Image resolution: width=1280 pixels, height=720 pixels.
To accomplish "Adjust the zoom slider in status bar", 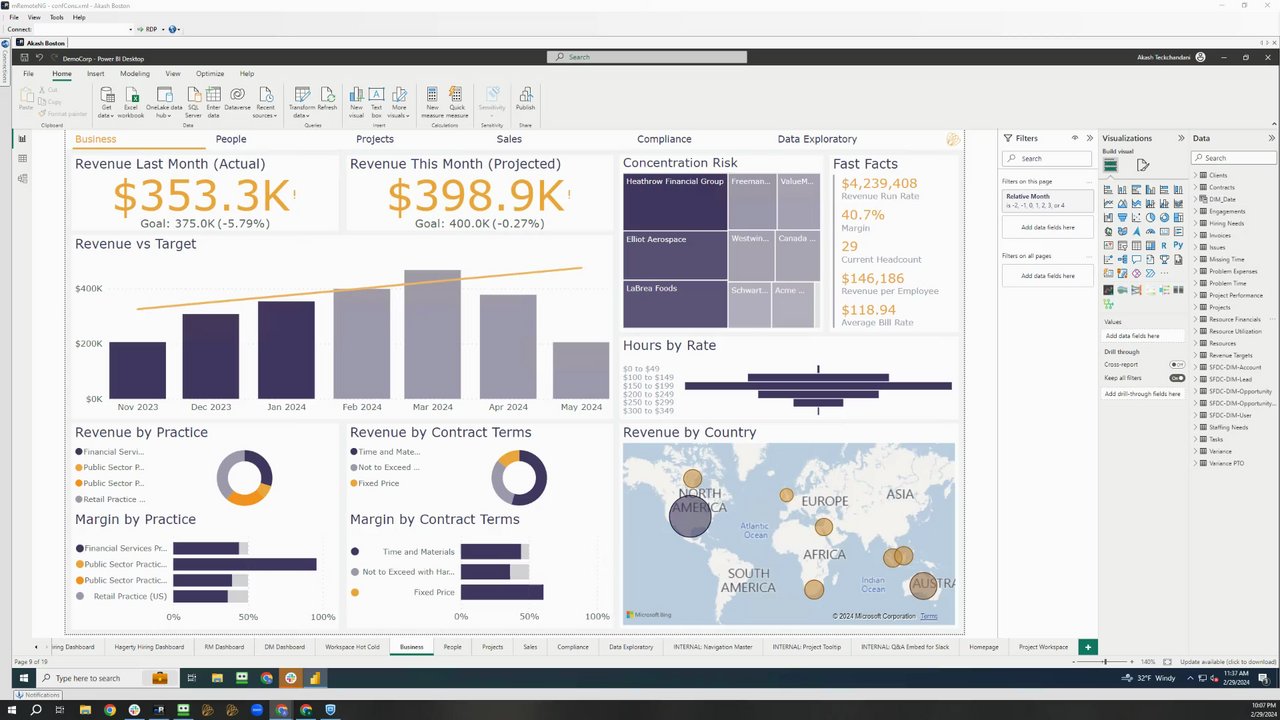I will point(1105,662).
